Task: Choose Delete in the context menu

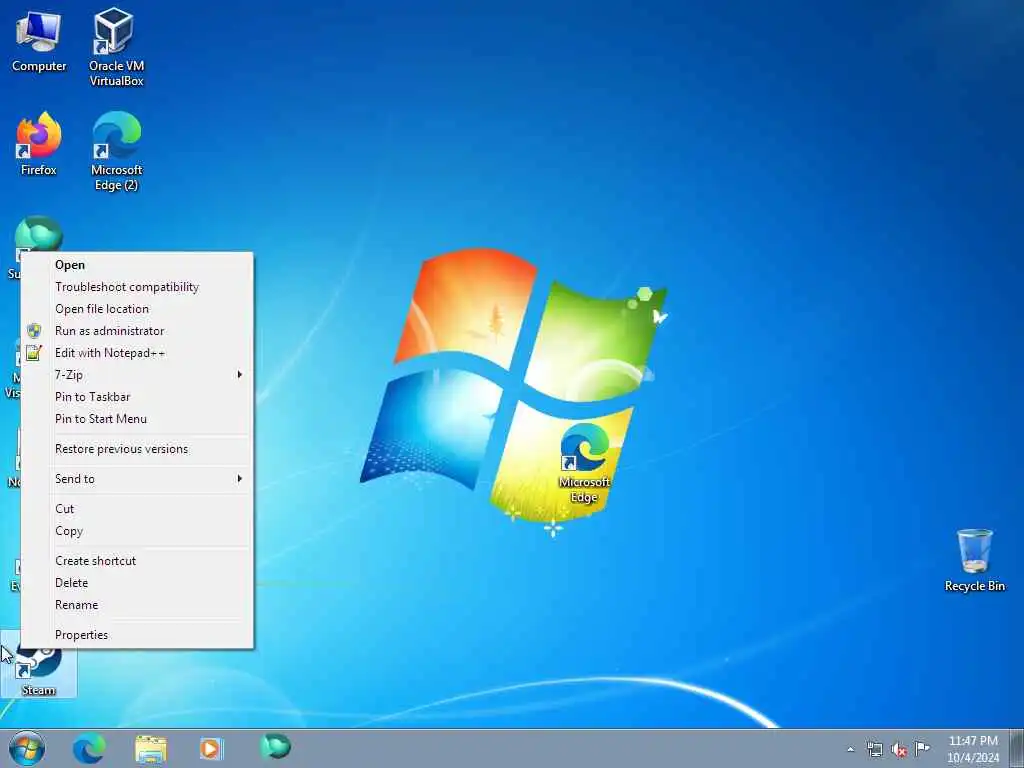Action: (137, 583)
